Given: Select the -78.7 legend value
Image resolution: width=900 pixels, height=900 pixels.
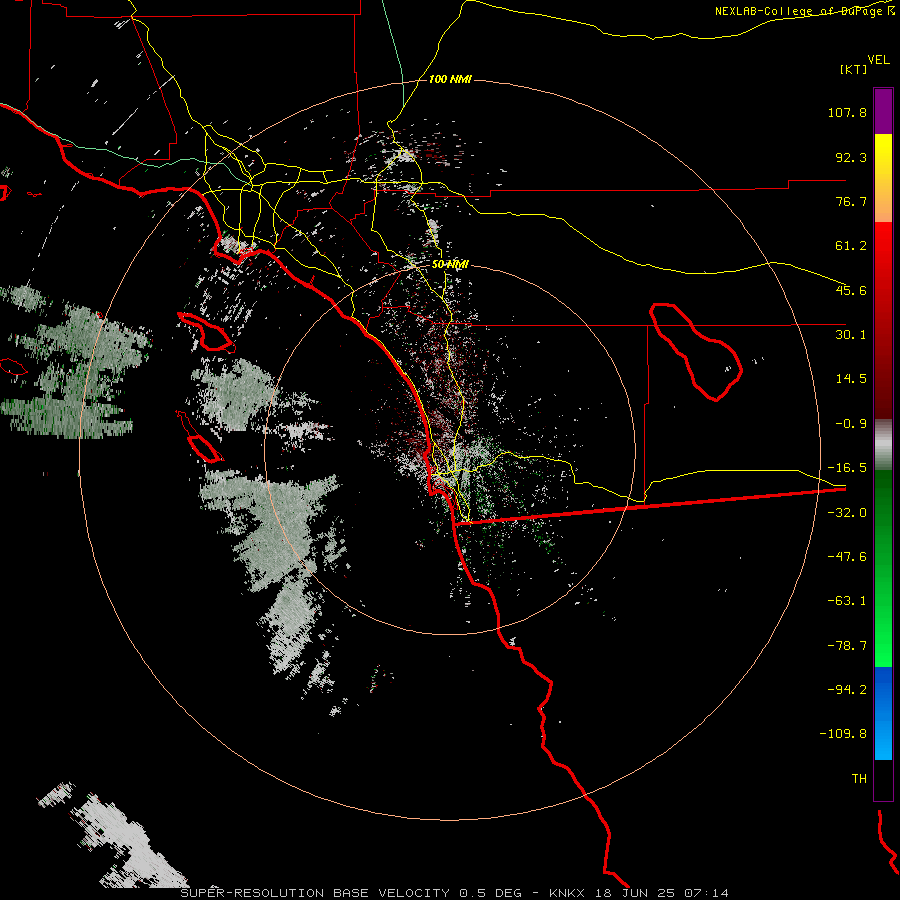Looking at the screenshot, I should [847, 646].
